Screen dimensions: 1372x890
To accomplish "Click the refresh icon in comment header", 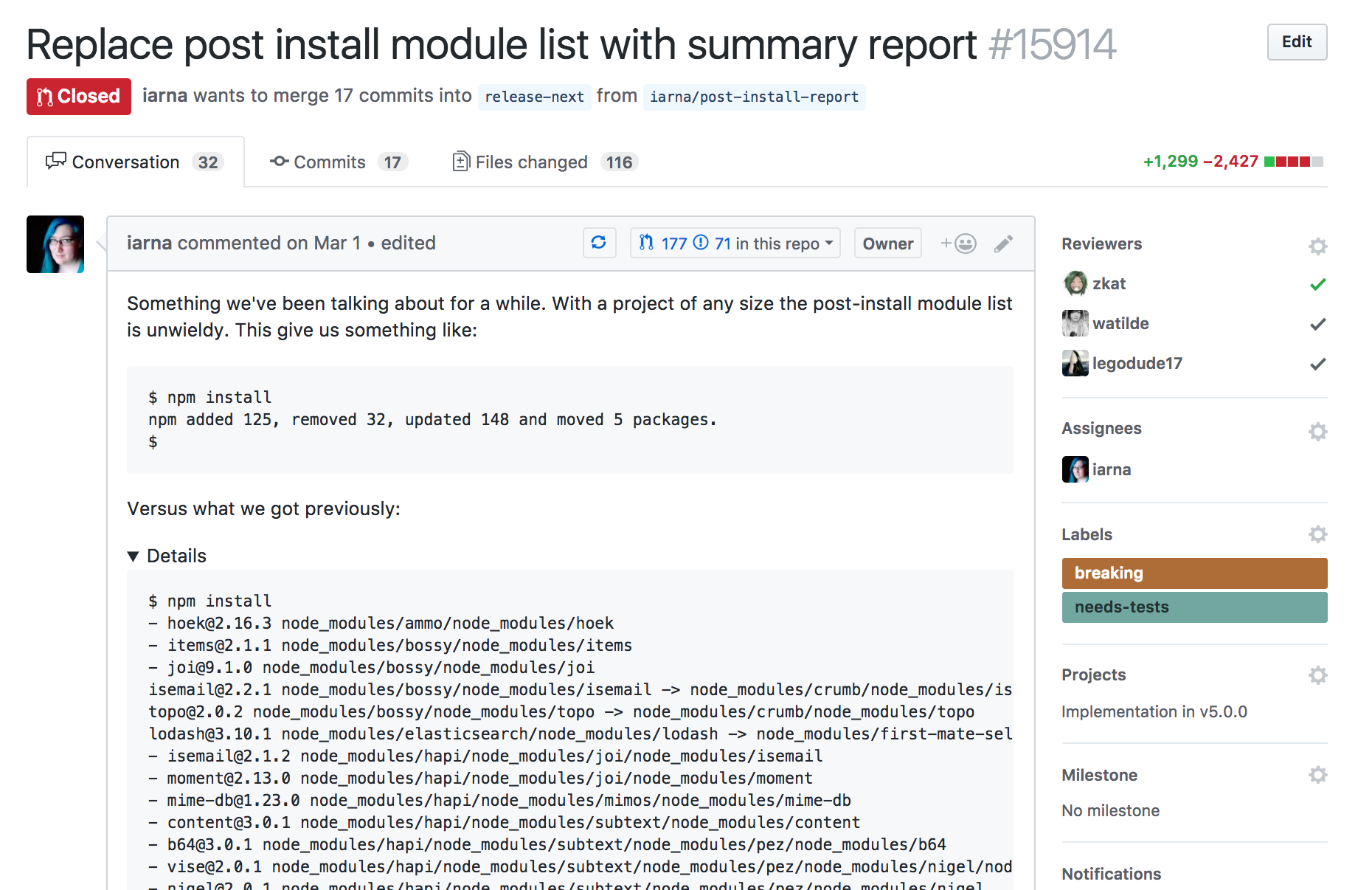I will (x=599, y=243).
